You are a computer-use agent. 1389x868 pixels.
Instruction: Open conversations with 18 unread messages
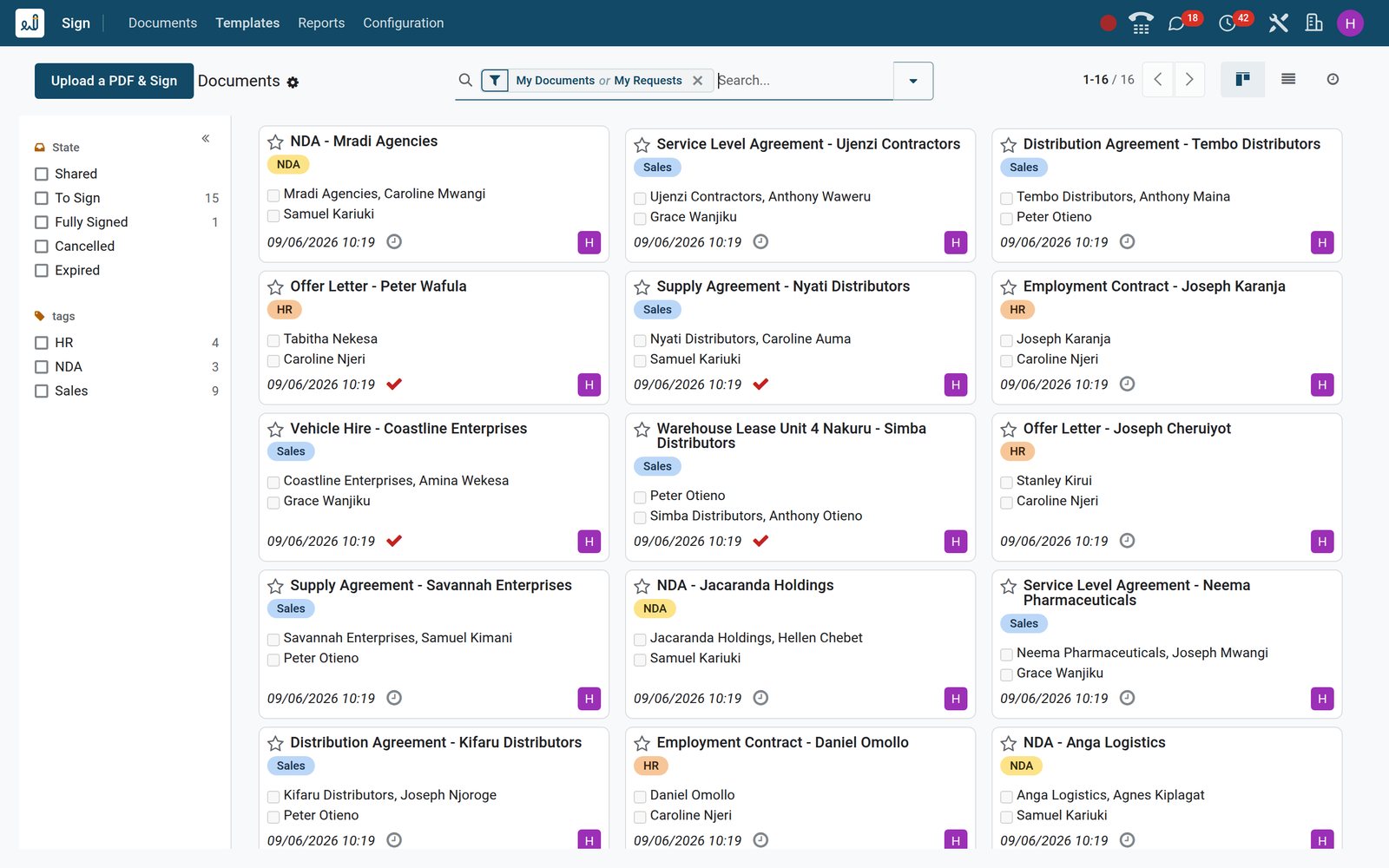click(1177, 23)
